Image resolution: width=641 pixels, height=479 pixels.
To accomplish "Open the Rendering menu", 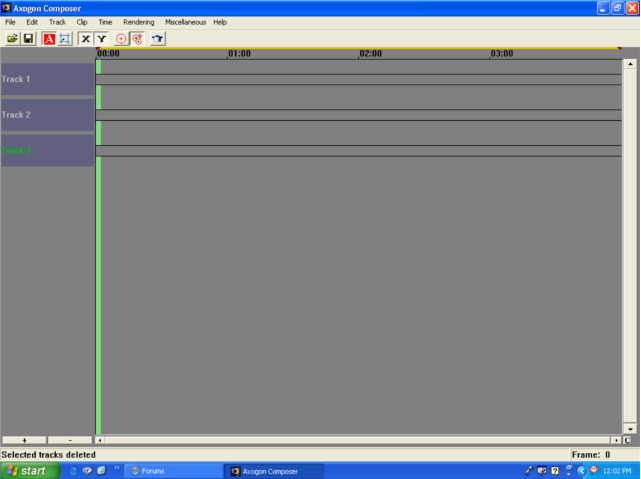I will click(x=139, y=22).
